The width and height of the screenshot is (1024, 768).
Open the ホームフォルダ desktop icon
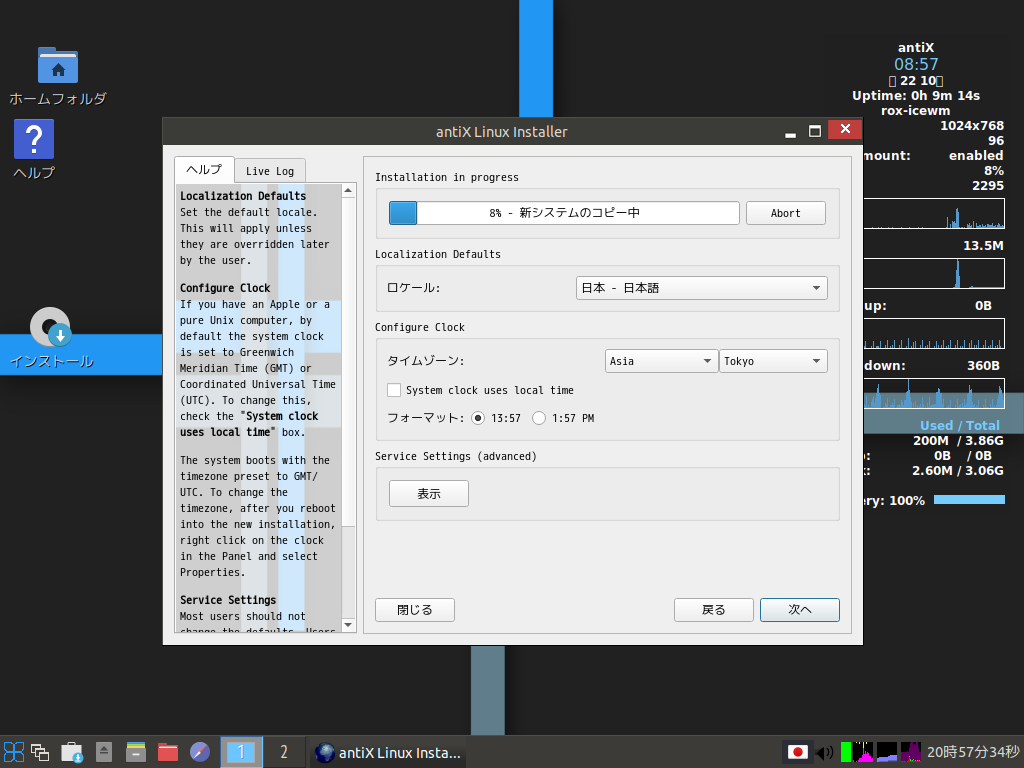(x=57, y=76)
